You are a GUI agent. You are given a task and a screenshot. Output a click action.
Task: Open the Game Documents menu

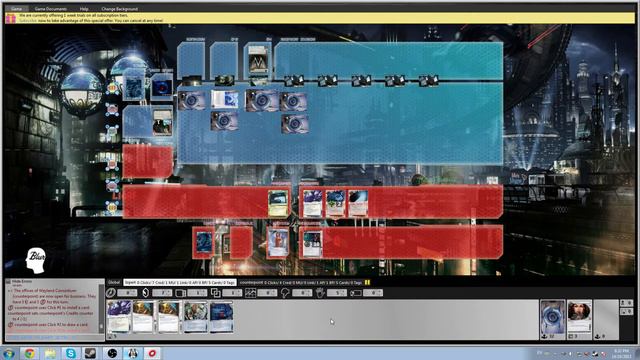click(51, 9)
